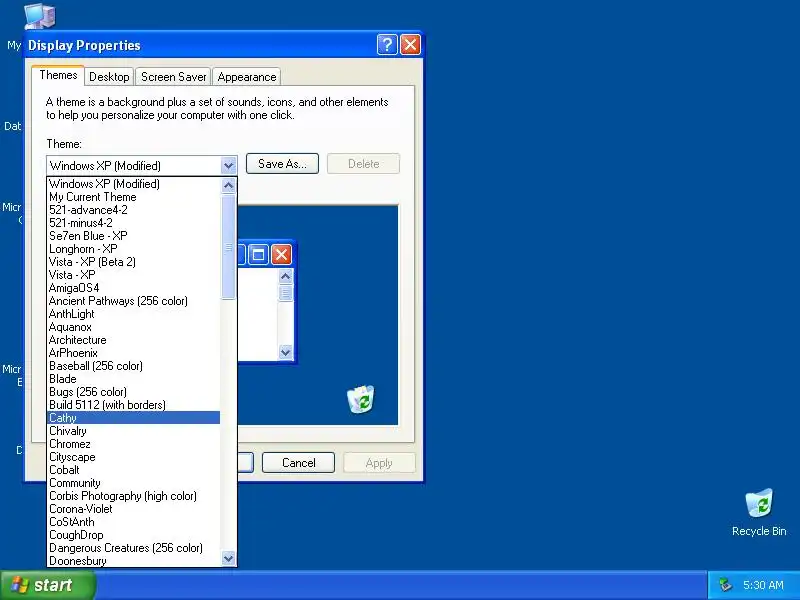Choose the ArPhoenix theme
This screenshot has height=600, width=800.
point(134,353)
